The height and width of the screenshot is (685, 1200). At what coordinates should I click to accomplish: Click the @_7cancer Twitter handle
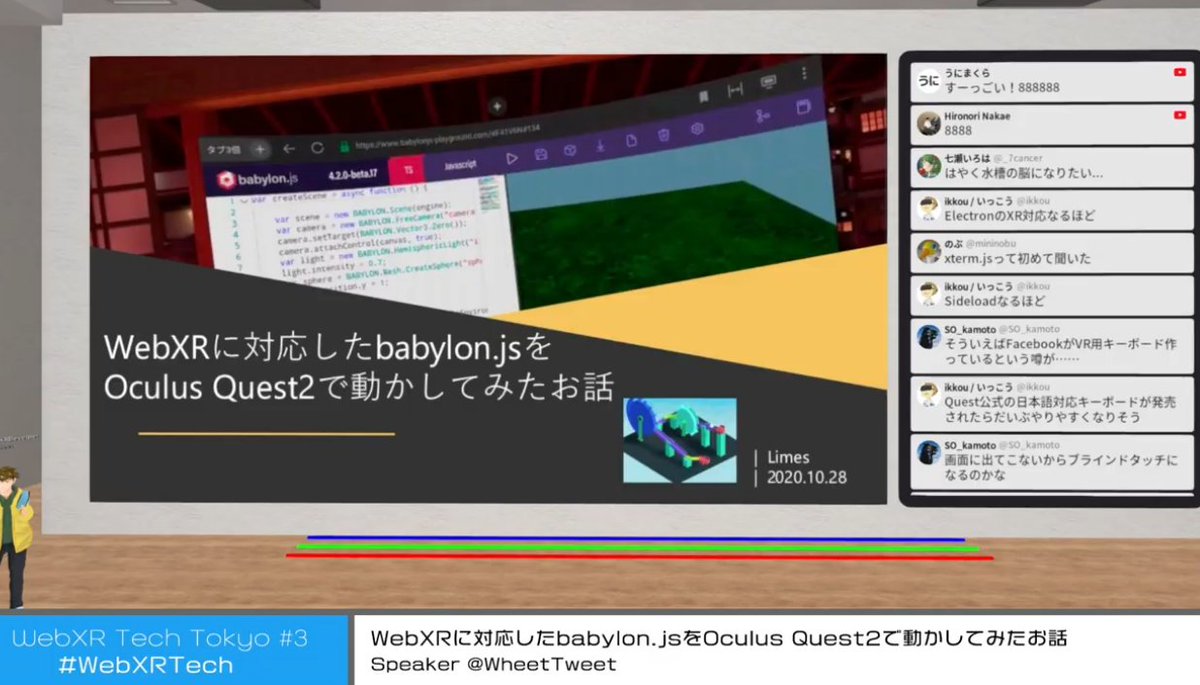point(1018,159)
